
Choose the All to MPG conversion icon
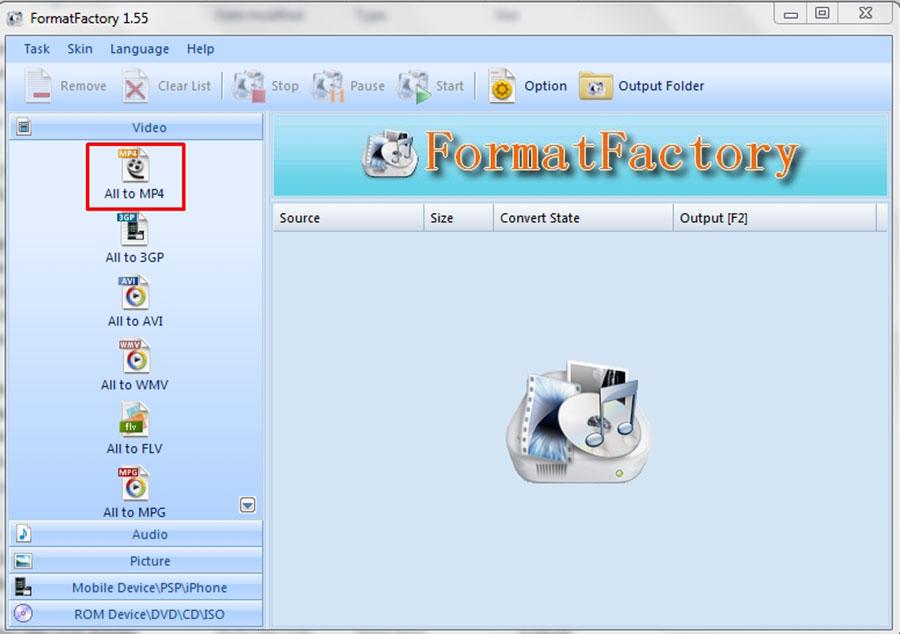tap(134, 484)
